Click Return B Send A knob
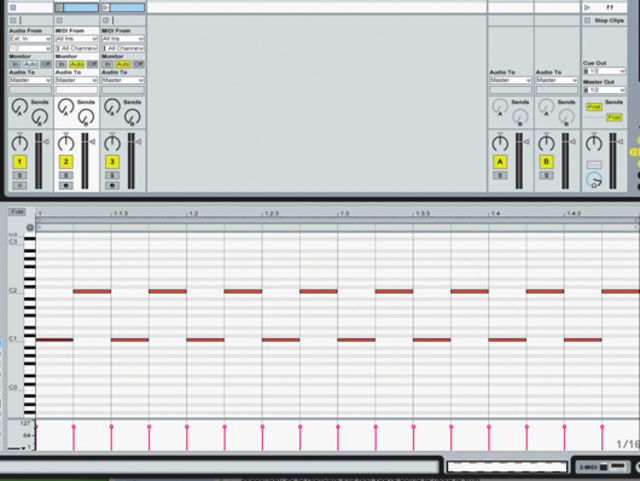The width and height of the screenshot is (640, 481). click(546, 106)
